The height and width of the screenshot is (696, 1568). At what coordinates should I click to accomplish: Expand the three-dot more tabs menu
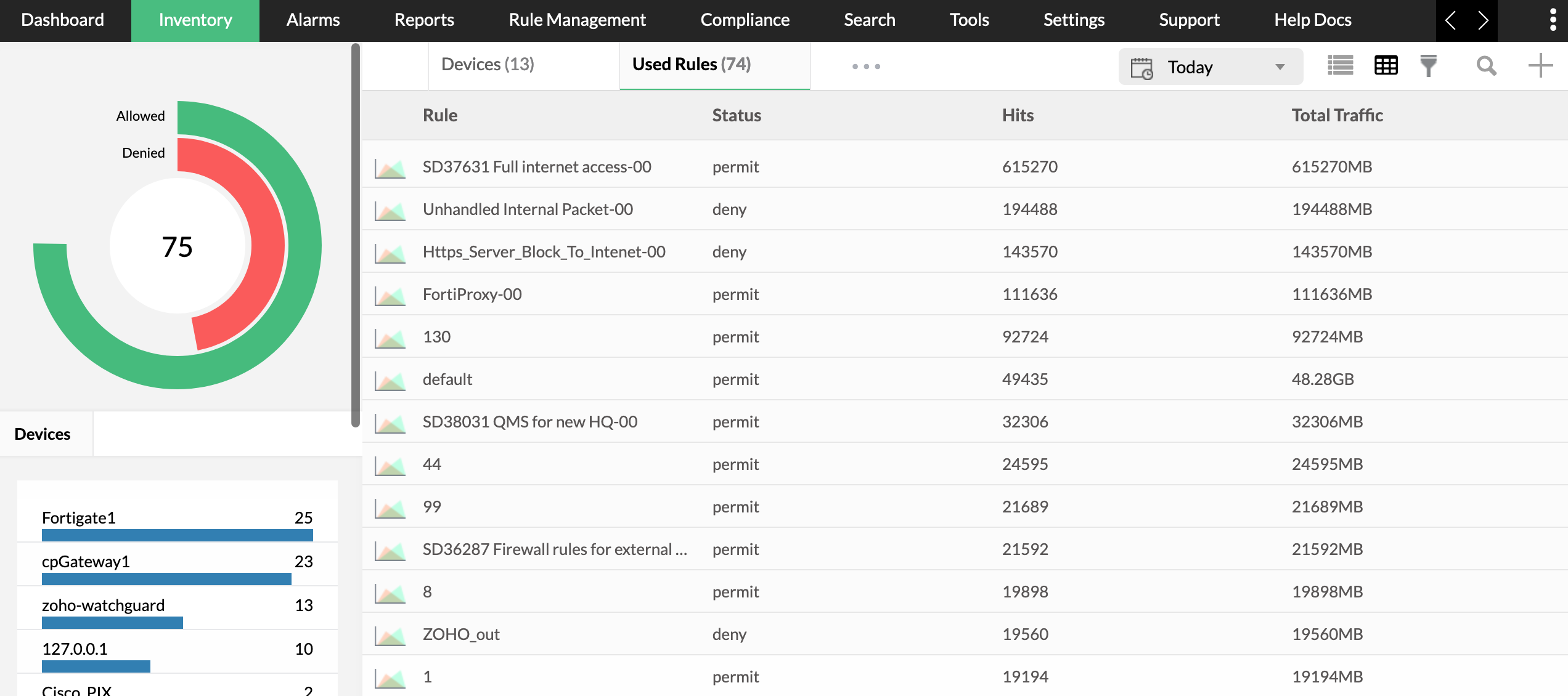(x=866, y=66)
